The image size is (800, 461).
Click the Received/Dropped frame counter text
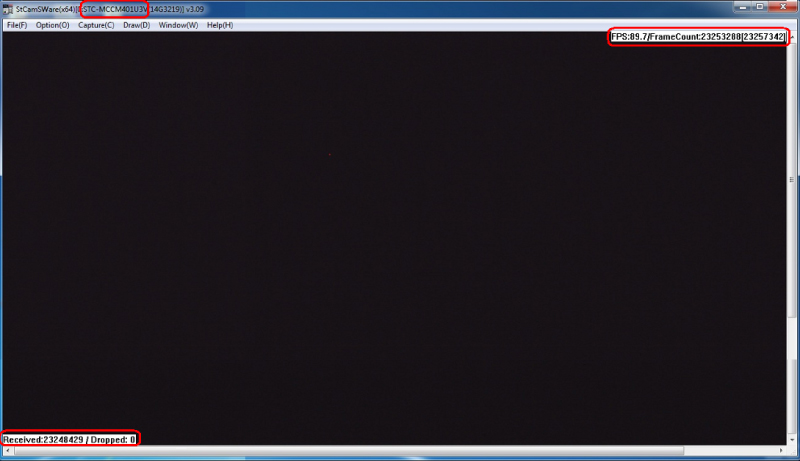[x=70, y=438]
